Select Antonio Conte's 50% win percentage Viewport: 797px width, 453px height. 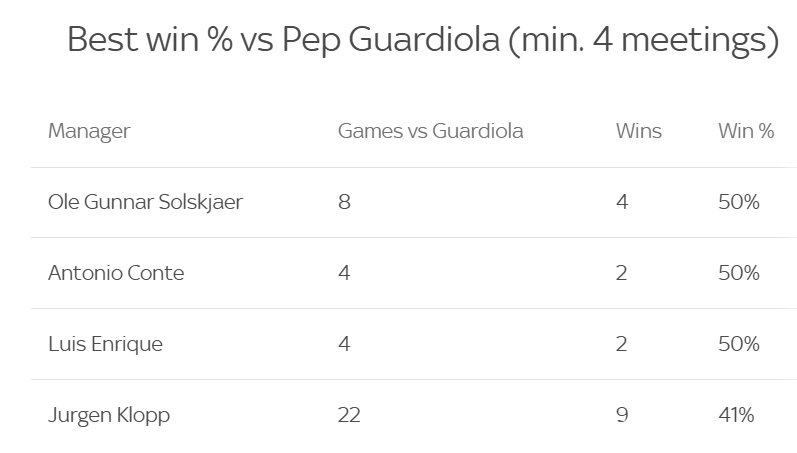click(x=739, y=273)
